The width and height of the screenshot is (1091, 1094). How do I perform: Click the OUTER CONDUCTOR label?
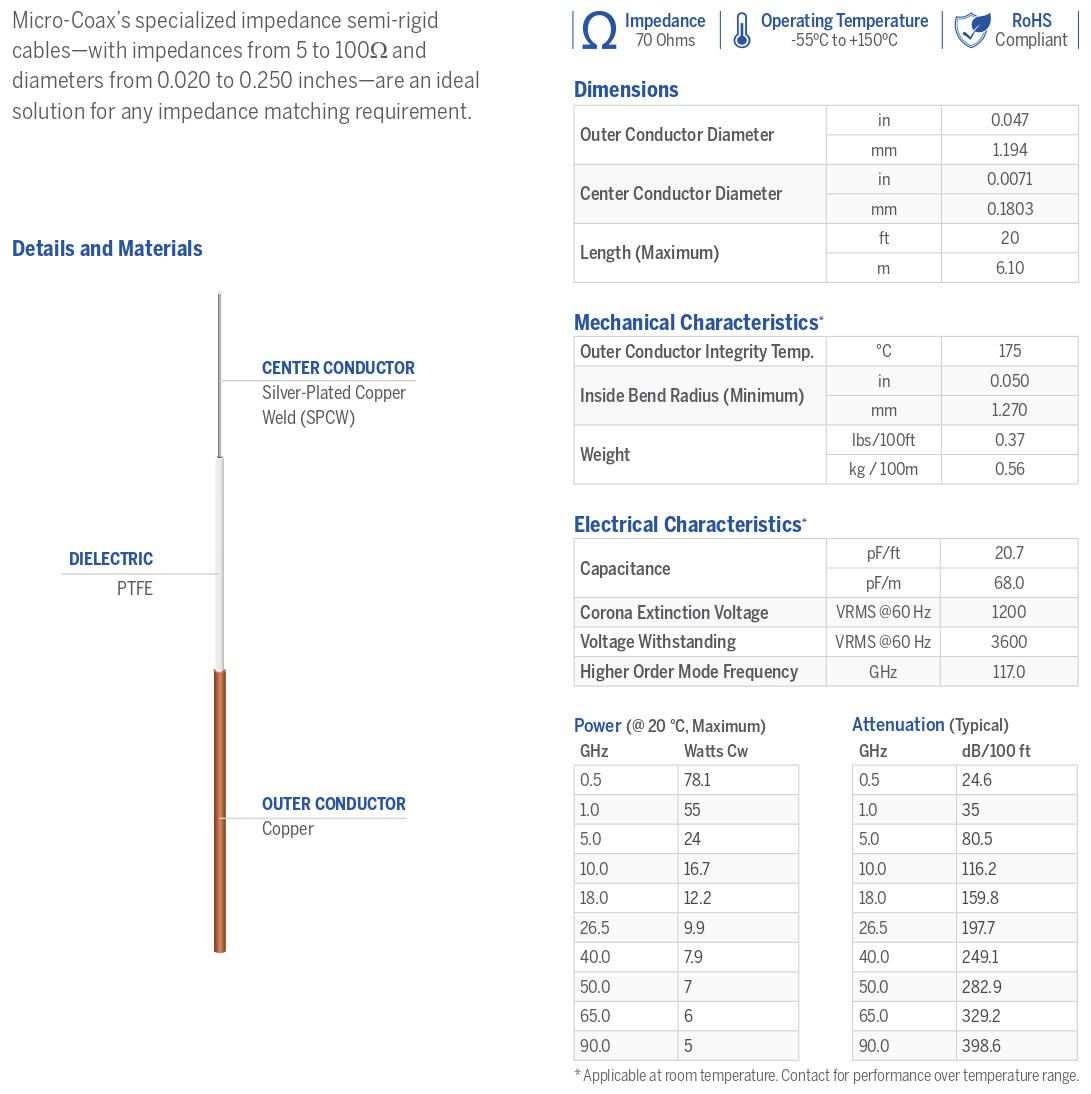(x=334, y=804)
